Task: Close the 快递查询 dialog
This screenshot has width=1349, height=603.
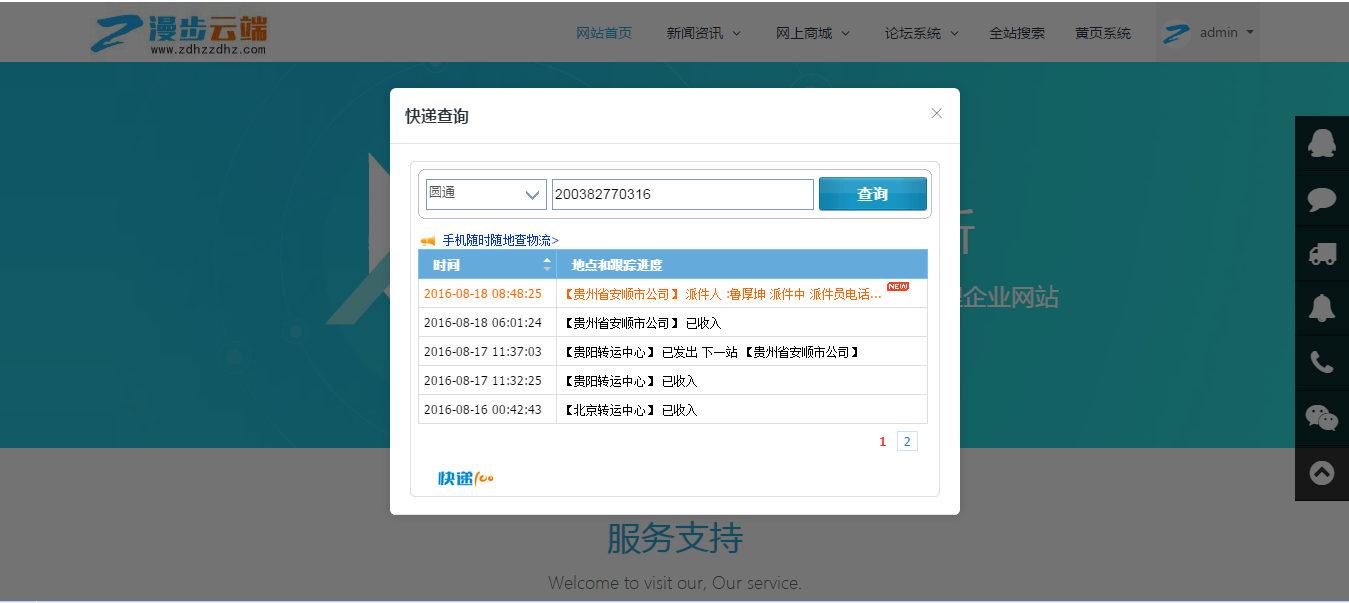Action: click(x=936, y=113)
